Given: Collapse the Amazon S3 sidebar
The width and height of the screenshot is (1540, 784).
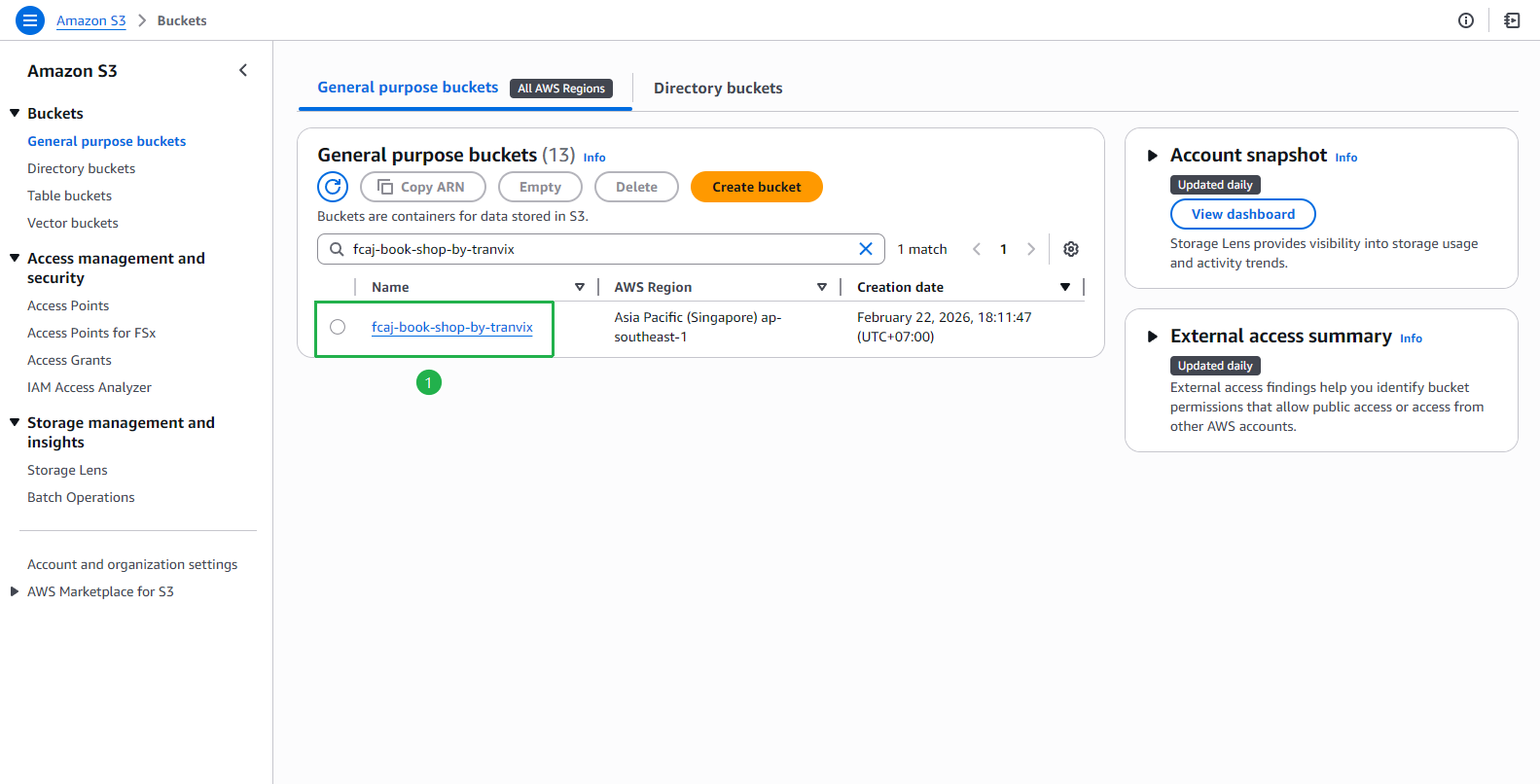Looking at the screenshot, I should pos(243,70).
